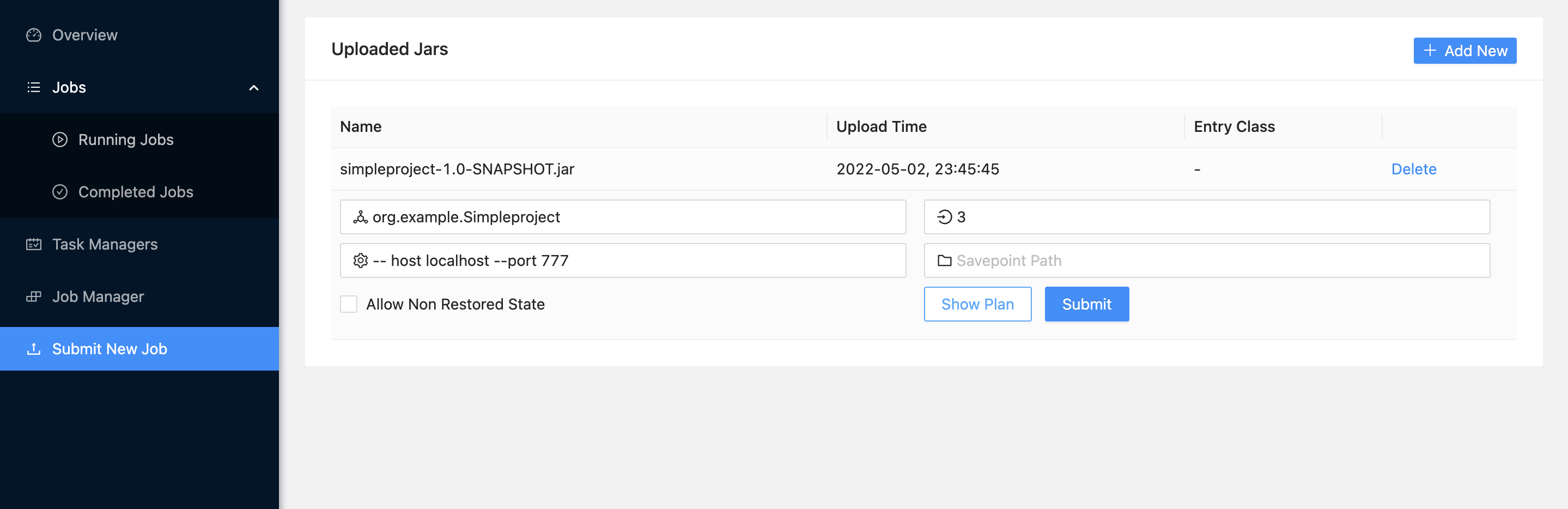1568x509 pixels.
Task: Click the folder icon in the Savepoint Path field
Action: [944, 261]
